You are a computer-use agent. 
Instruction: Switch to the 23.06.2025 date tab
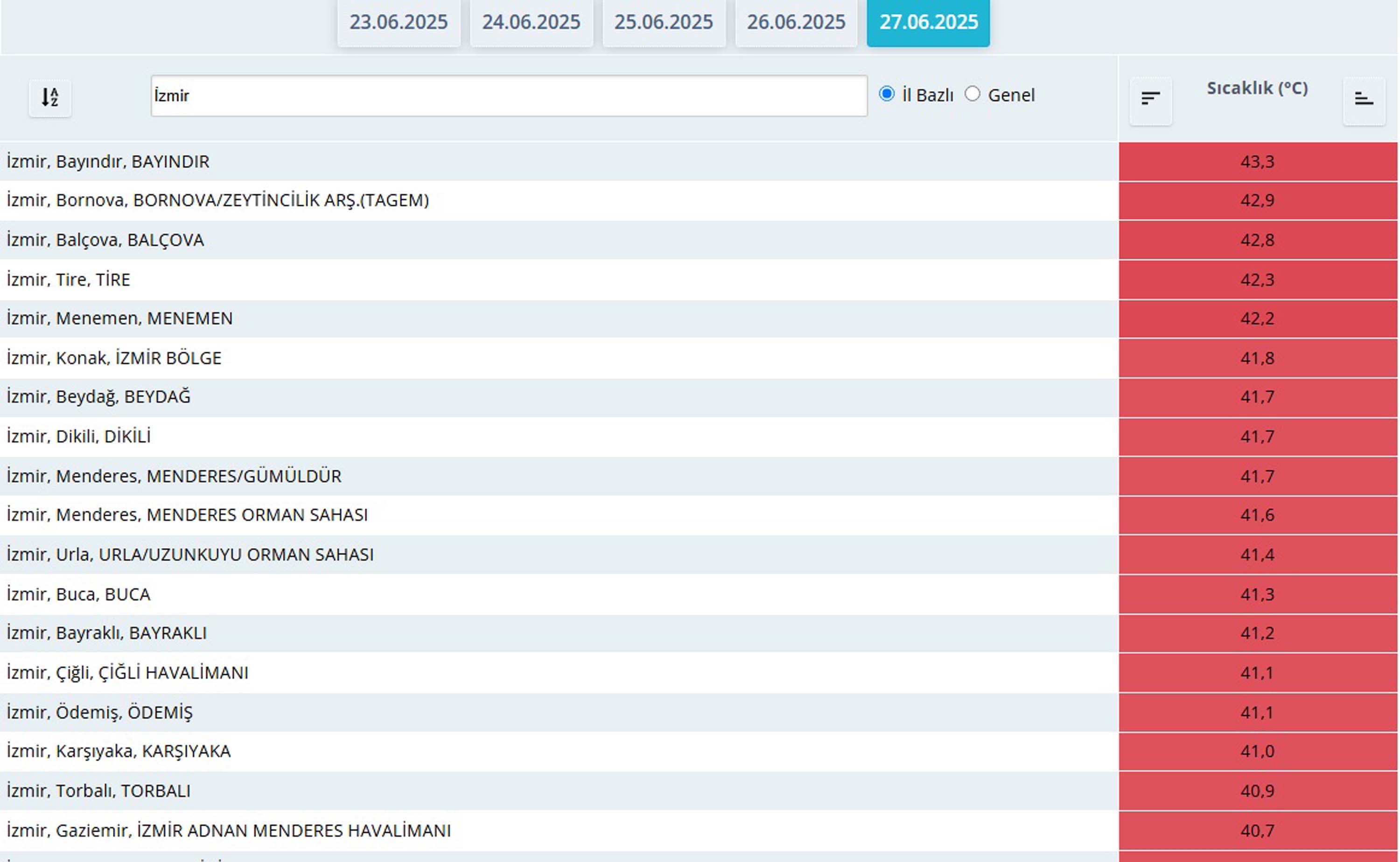[399, 23]
